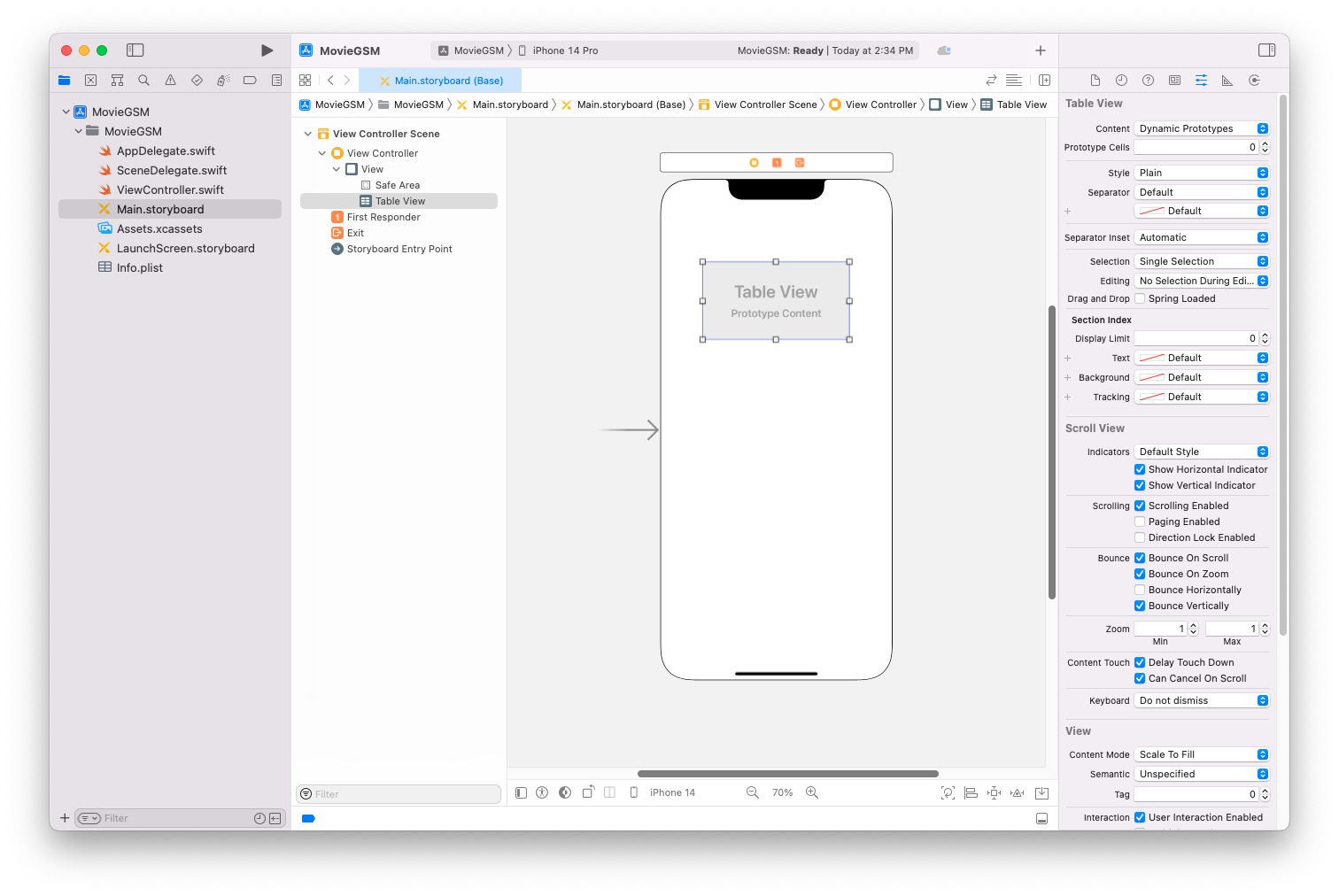The height and width of the screenshot is (896, 1339).
Task: Open the Find navigator magnifier icon
Action: coord(143,81)
